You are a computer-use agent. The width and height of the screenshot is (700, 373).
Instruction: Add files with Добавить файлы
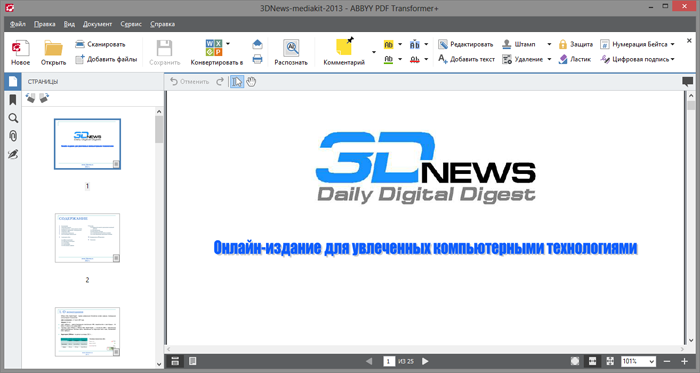[106, 59]
